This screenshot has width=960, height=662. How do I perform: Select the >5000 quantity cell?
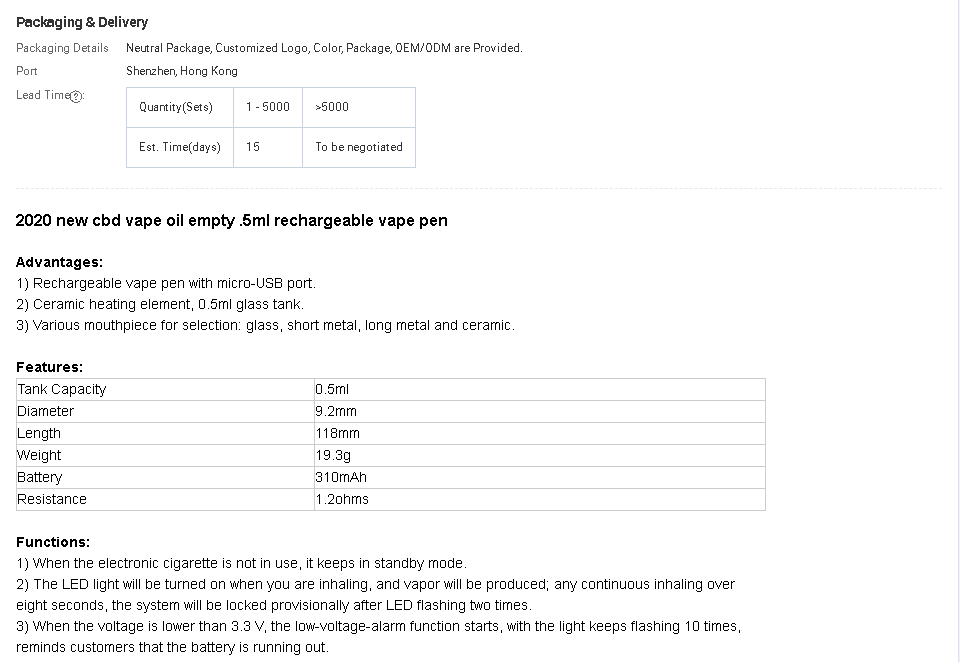point(359,107)
